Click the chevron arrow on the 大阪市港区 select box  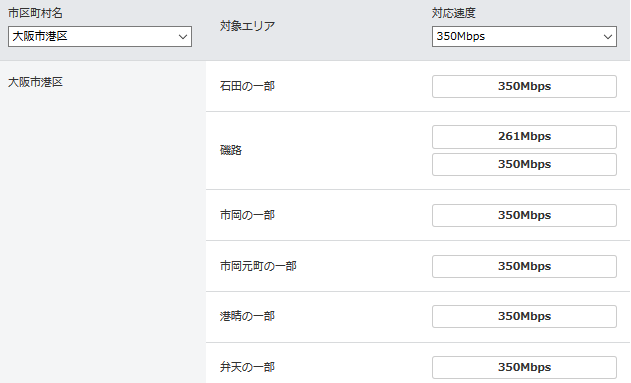coord(183,37)
